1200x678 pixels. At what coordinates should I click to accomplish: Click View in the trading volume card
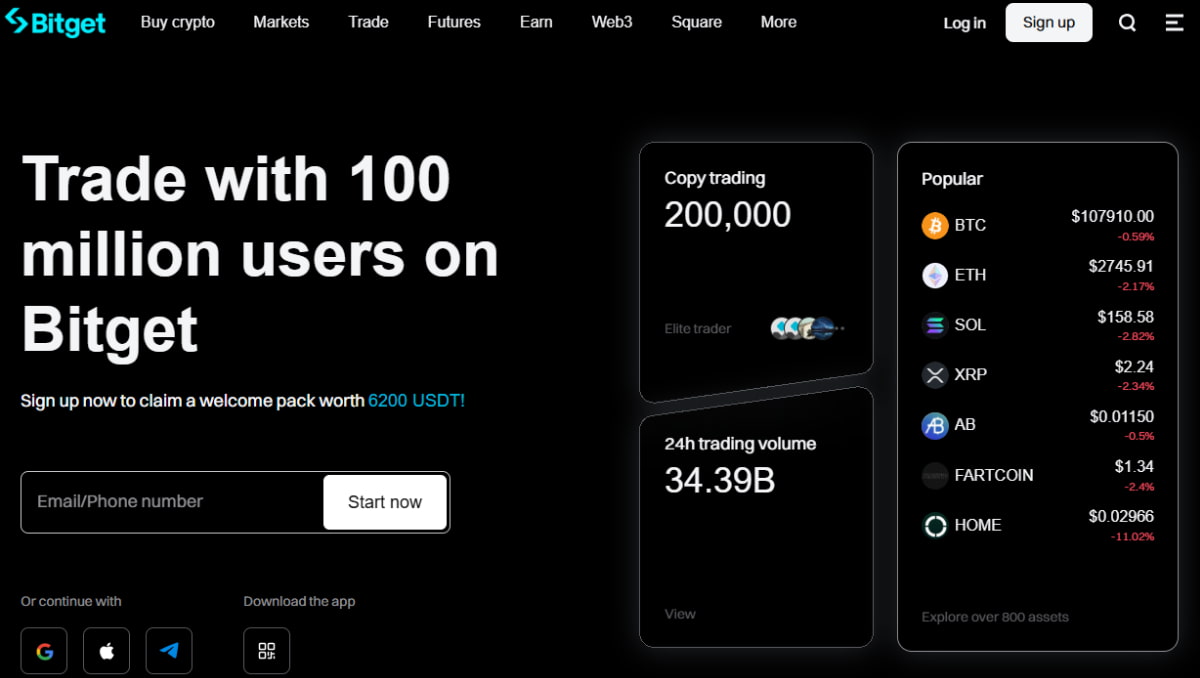[680, 614]
